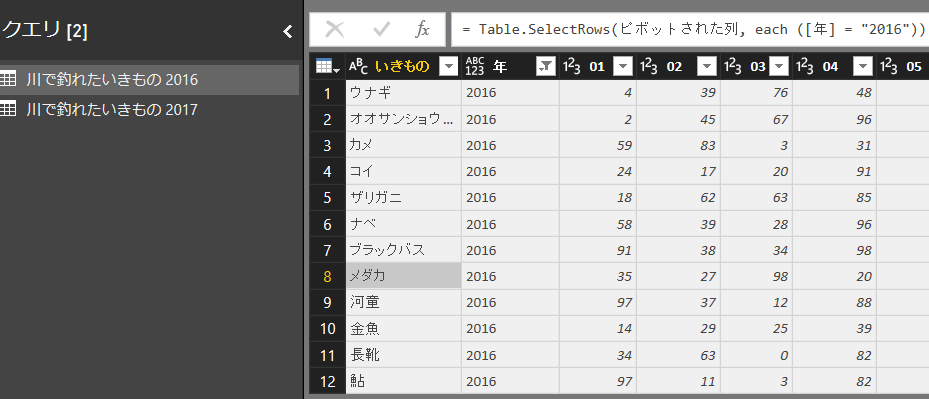Click 01 value 4 in ウナギ row

coord(598,92)
